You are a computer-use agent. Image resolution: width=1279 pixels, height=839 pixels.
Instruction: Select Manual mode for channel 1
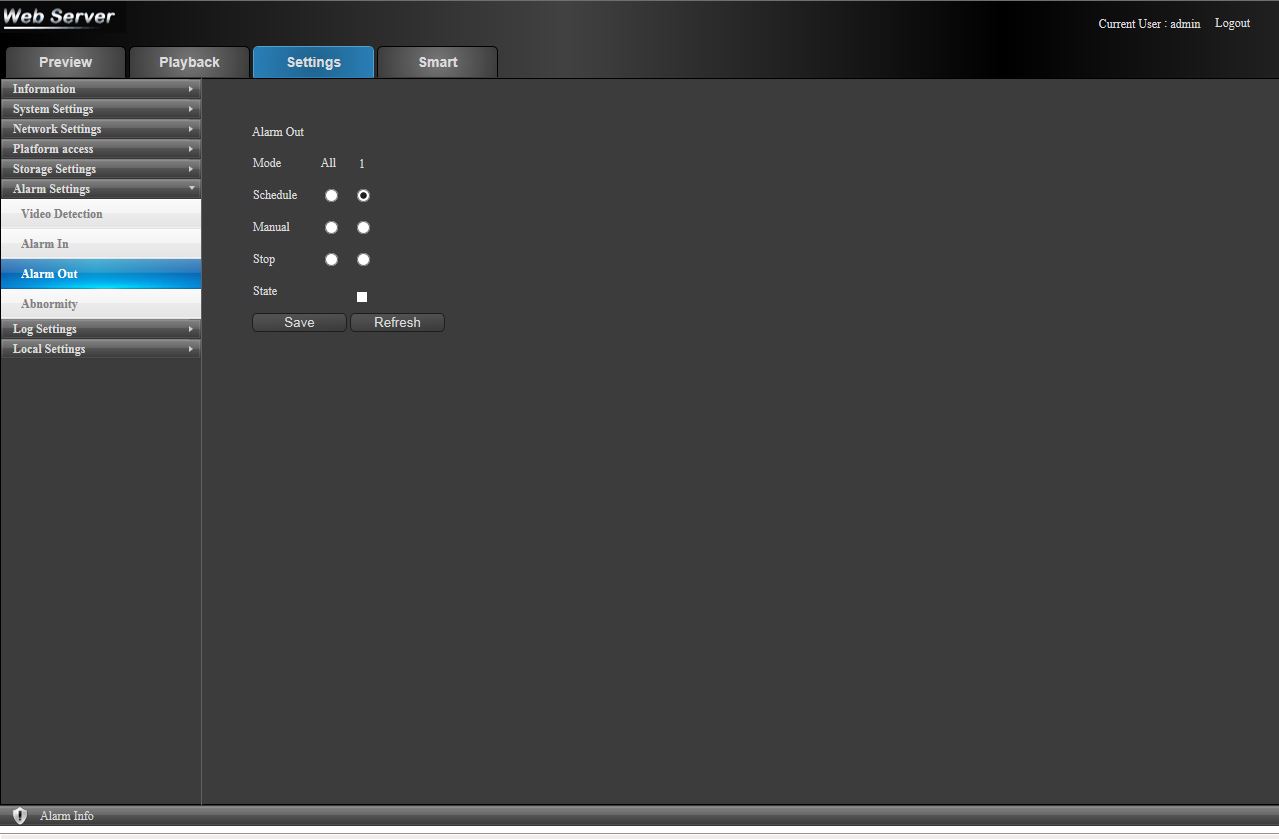tap(363, 228)
